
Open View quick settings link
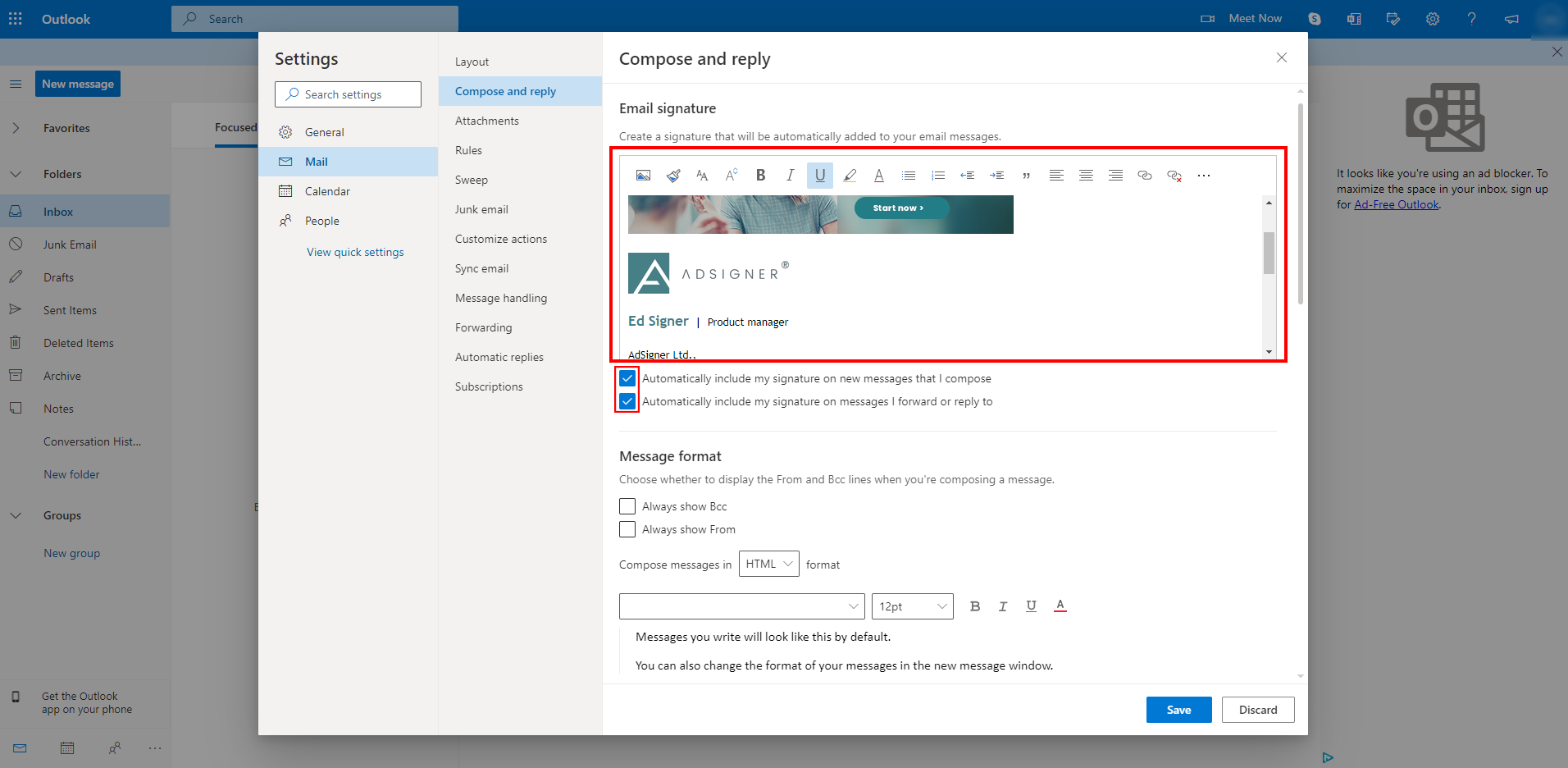click(355, 252)
